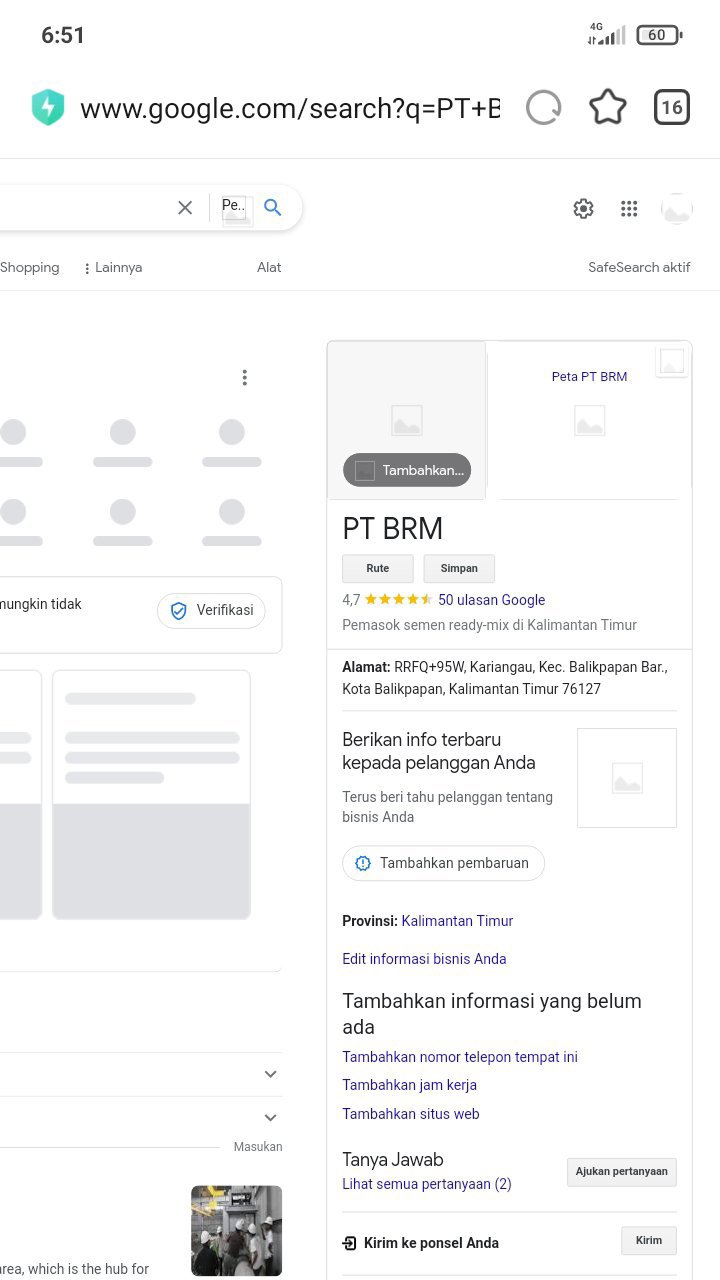Select the Shopping search tab

tap(30, 268)
